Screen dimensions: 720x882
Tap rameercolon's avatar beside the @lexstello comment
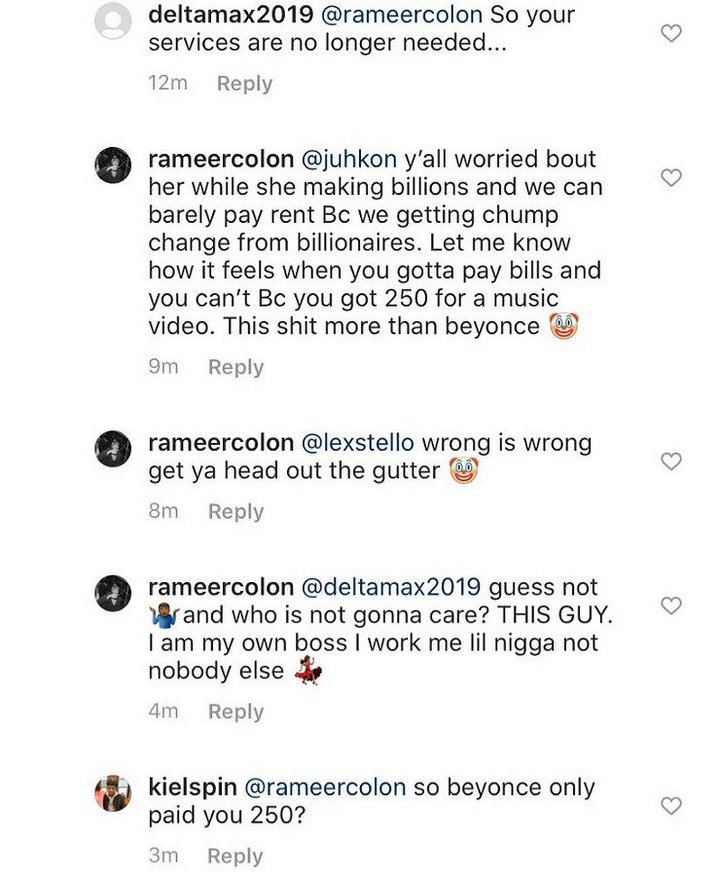(113, 449)
